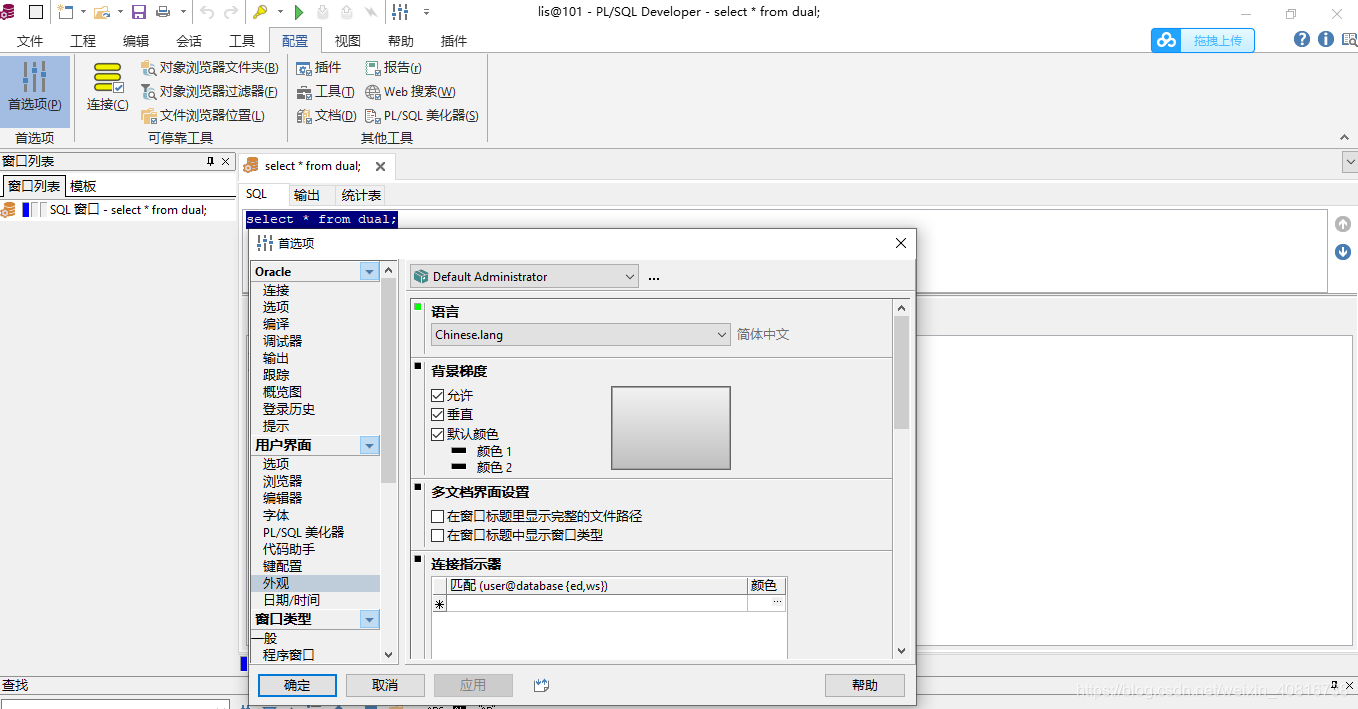Click the square stop icon in title bar
Viewport: 1358px width, 709px height.
(x=36, y=12)
